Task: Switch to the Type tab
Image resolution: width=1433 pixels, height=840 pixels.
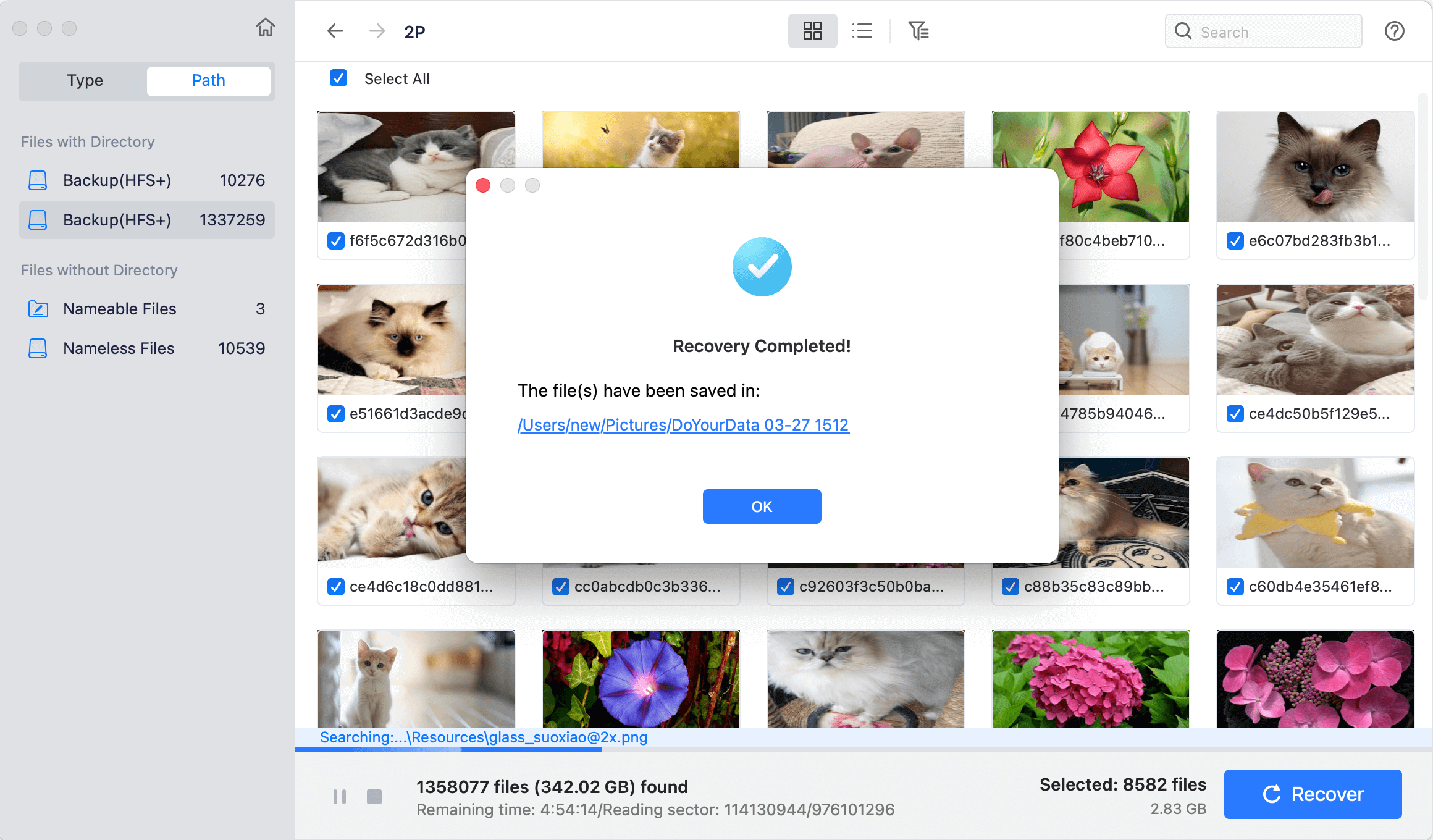Action: [x=85, y=80]
